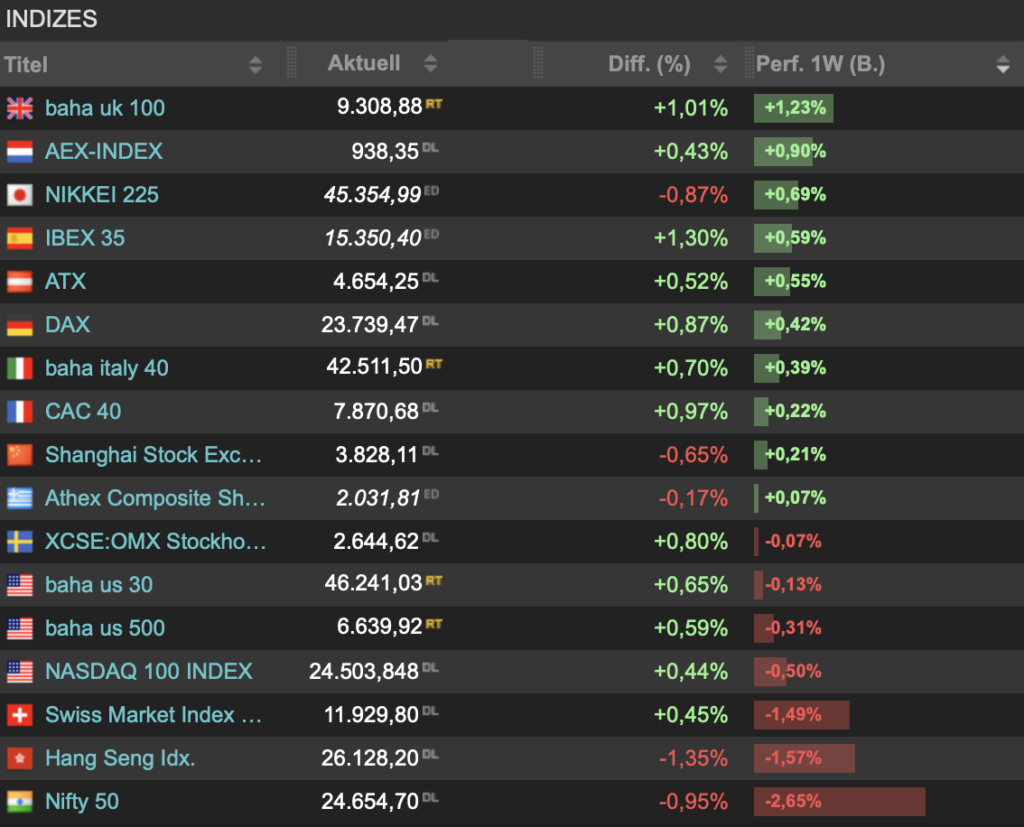Click the Greek flag beside Athex Composite

pos(20,498)
